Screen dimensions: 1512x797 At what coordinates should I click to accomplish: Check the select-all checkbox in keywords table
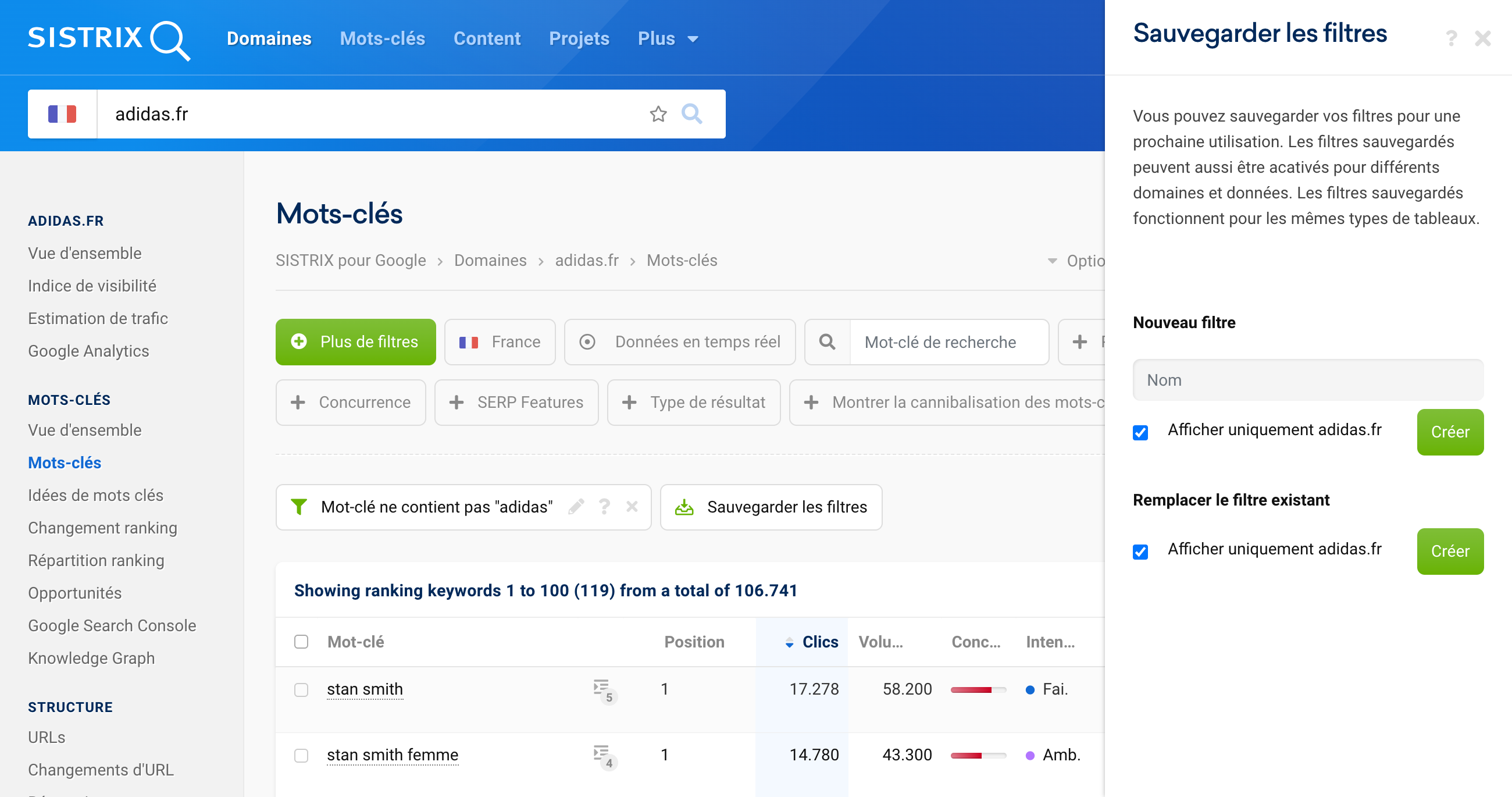coord(301,641)
